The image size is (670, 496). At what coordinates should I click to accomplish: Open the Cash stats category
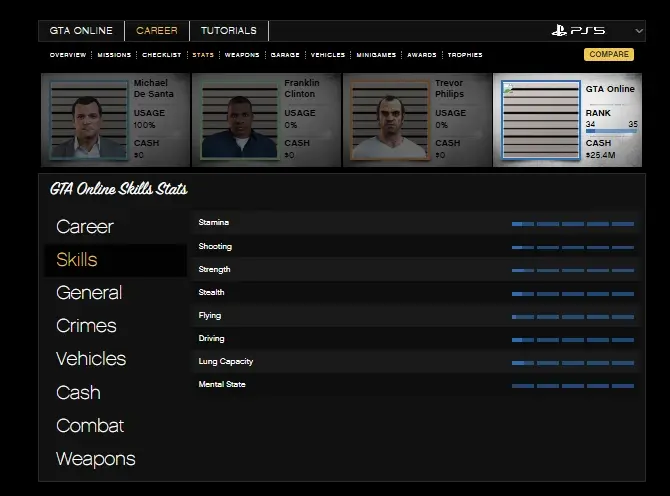[x=78, y=393]
